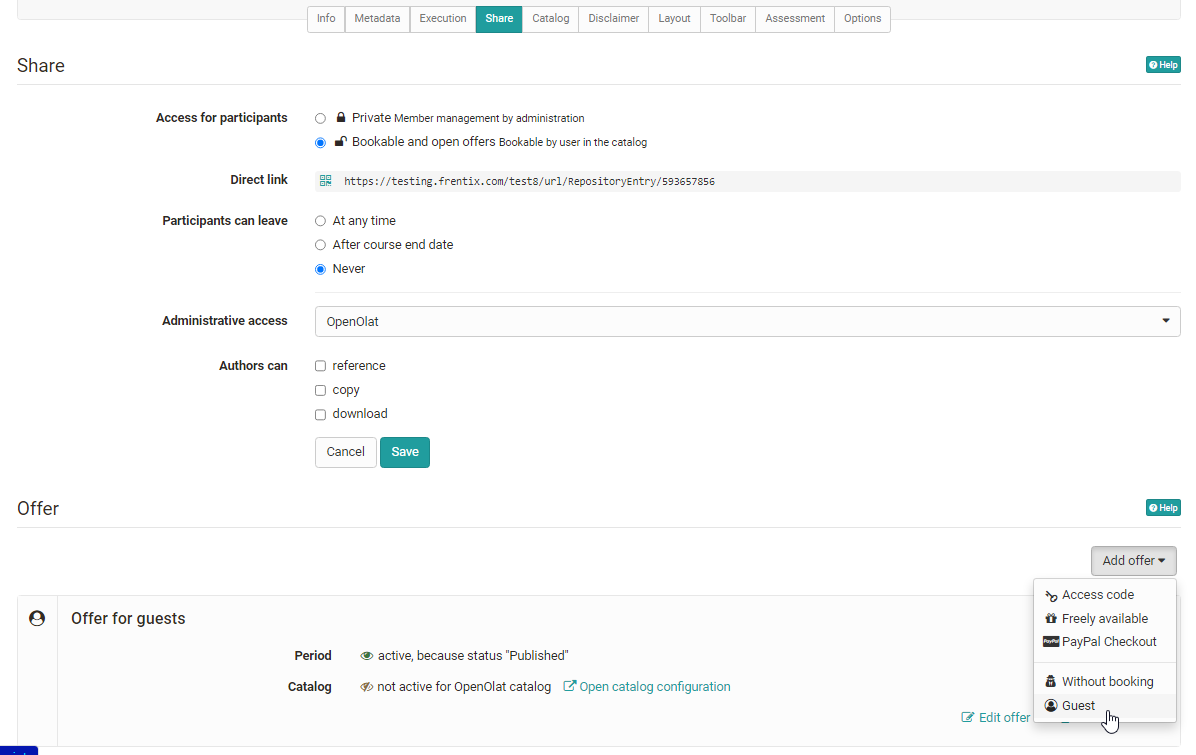Viewport: 1196px width, 755px height.
Task: Open the Administrative access dropdown
Action: tap(747, 322)
